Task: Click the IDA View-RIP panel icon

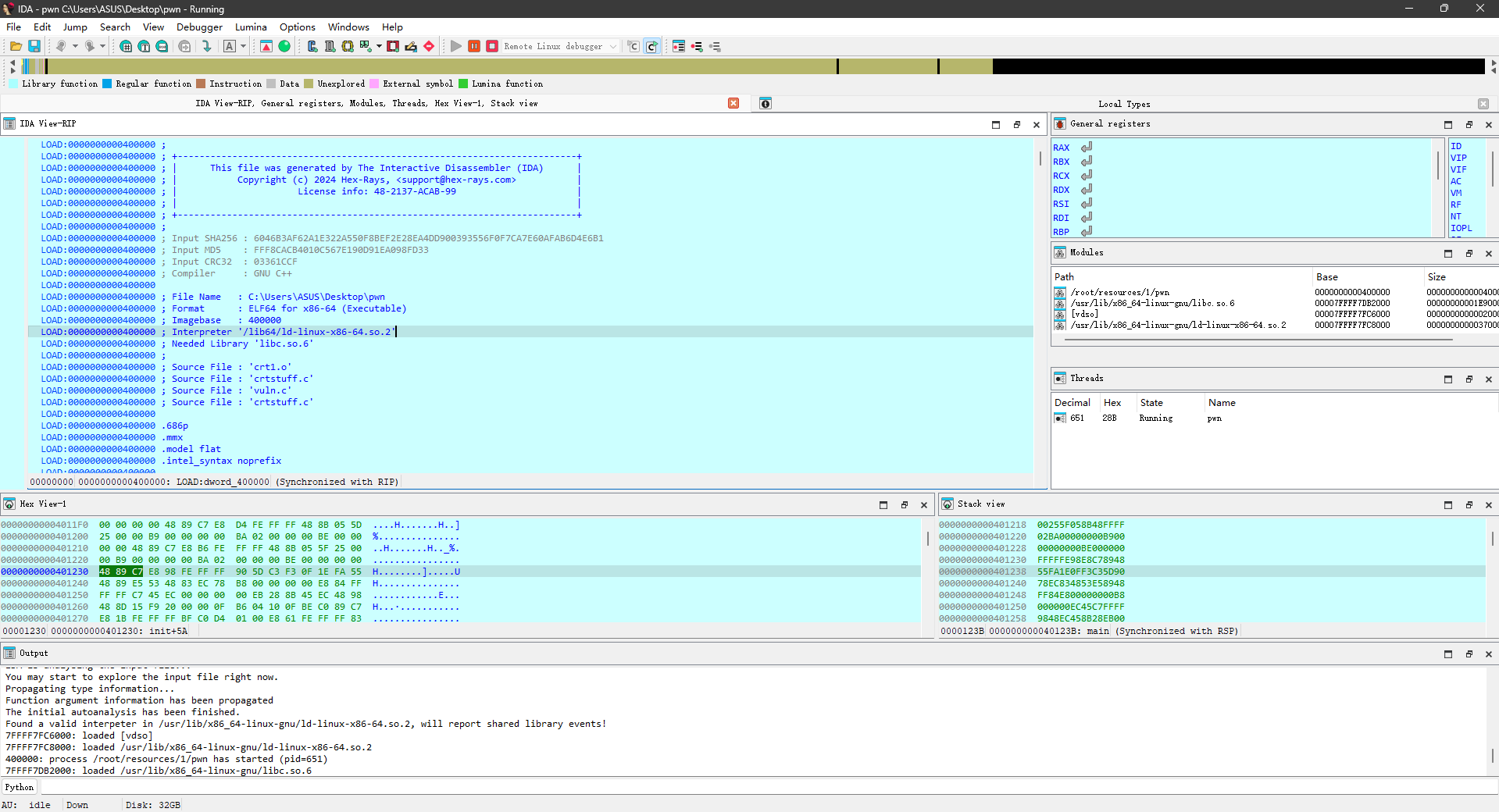Action: [x=9, y=124]
